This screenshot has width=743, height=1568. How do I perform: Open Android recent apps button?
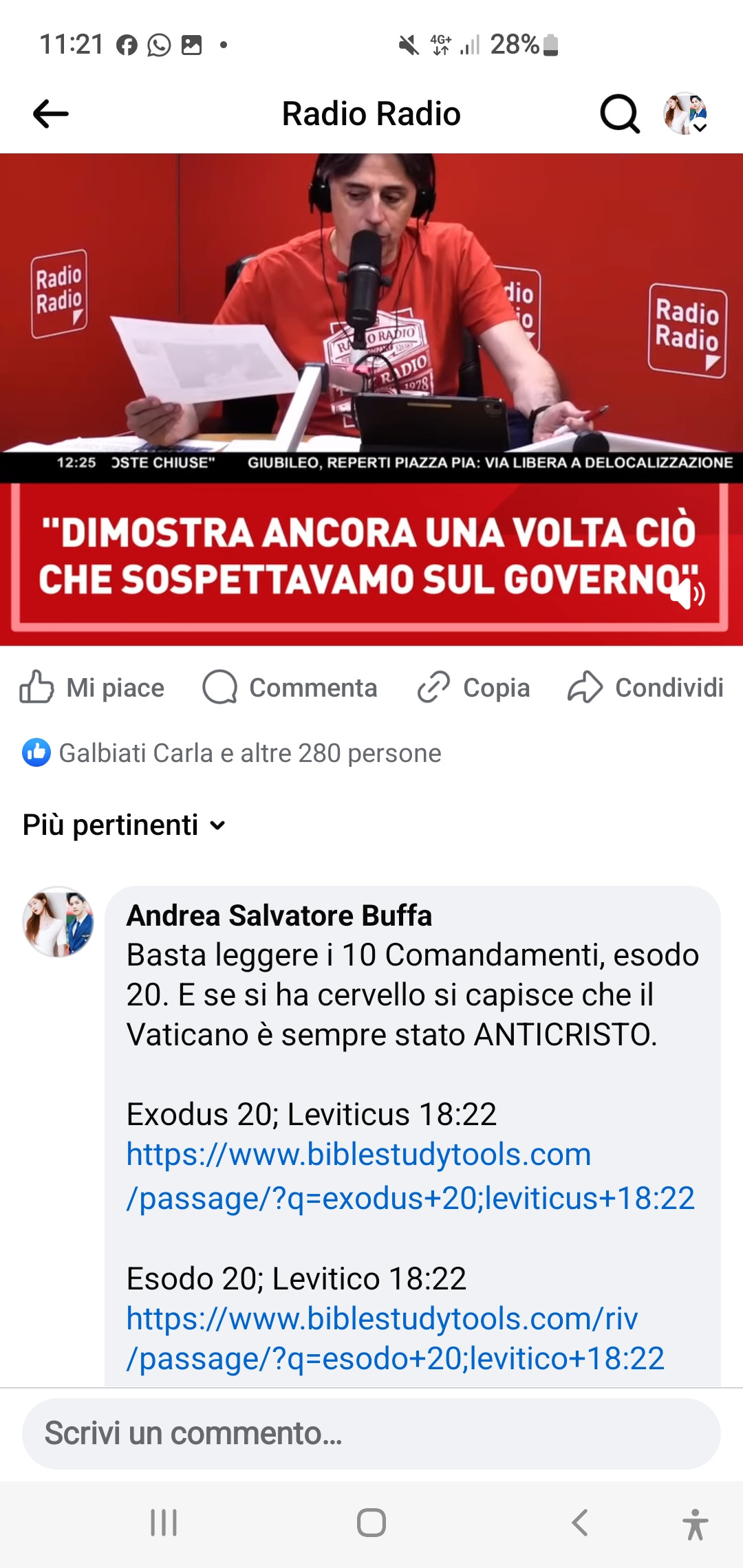click(x=164, y=1523)
